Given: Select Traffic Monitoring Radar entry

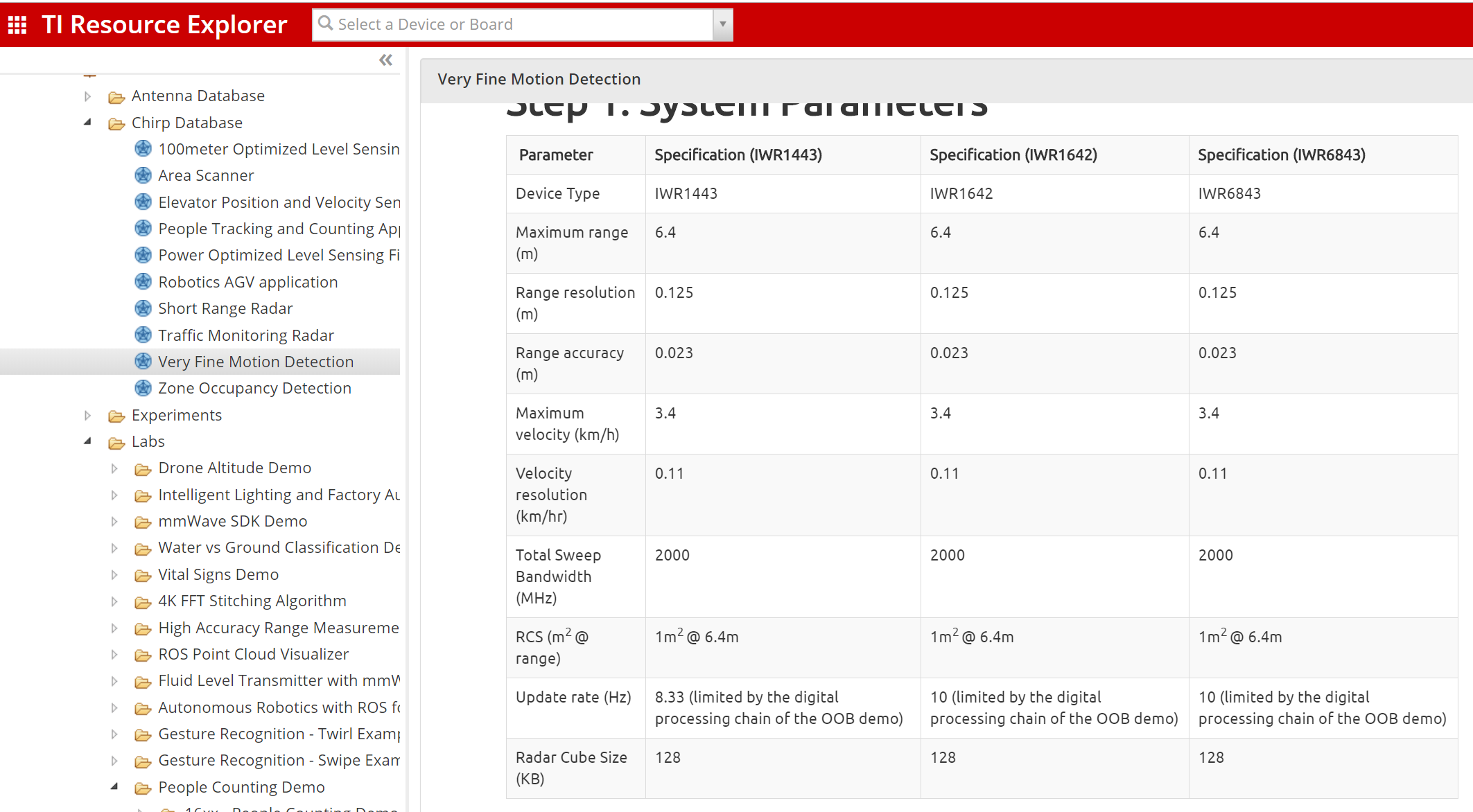Looking at the screenshot, I should pyautogui.click(x=245, y=335).
